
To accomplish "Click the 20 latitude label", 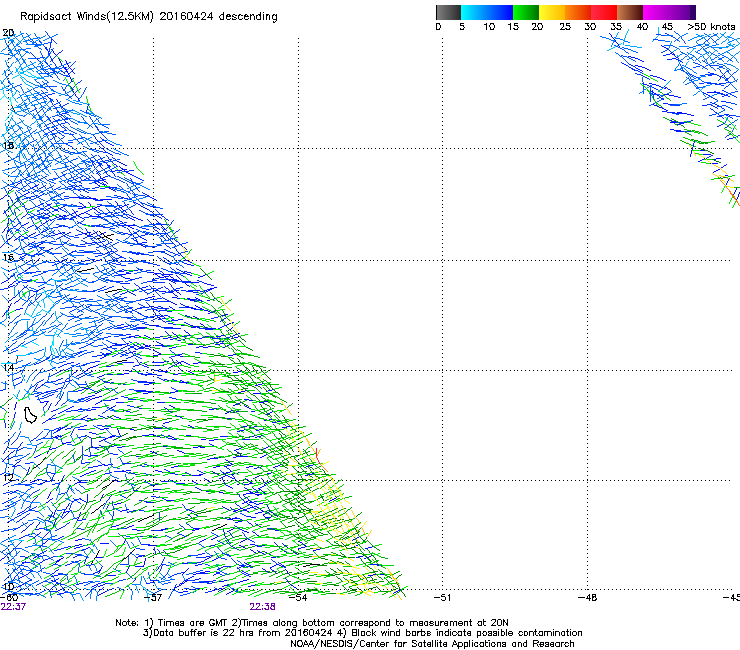I will click(8, 33).
